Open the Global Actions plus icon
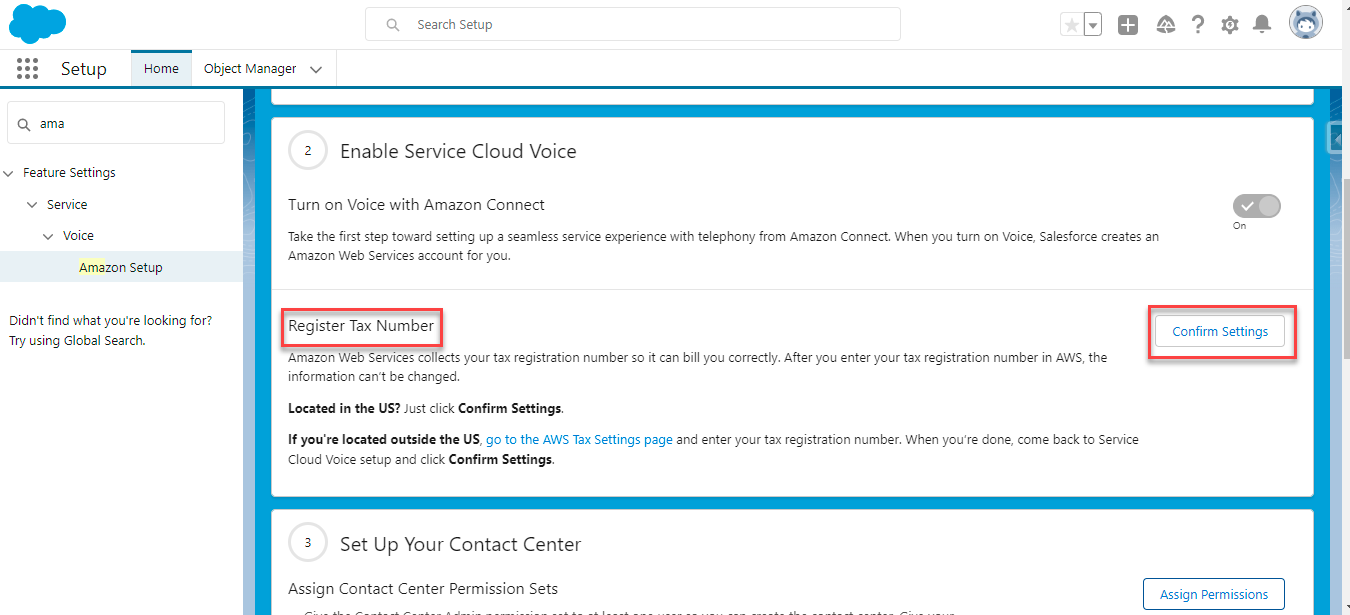Viewport: 1350px width, 615px height. pos(1128,25)
